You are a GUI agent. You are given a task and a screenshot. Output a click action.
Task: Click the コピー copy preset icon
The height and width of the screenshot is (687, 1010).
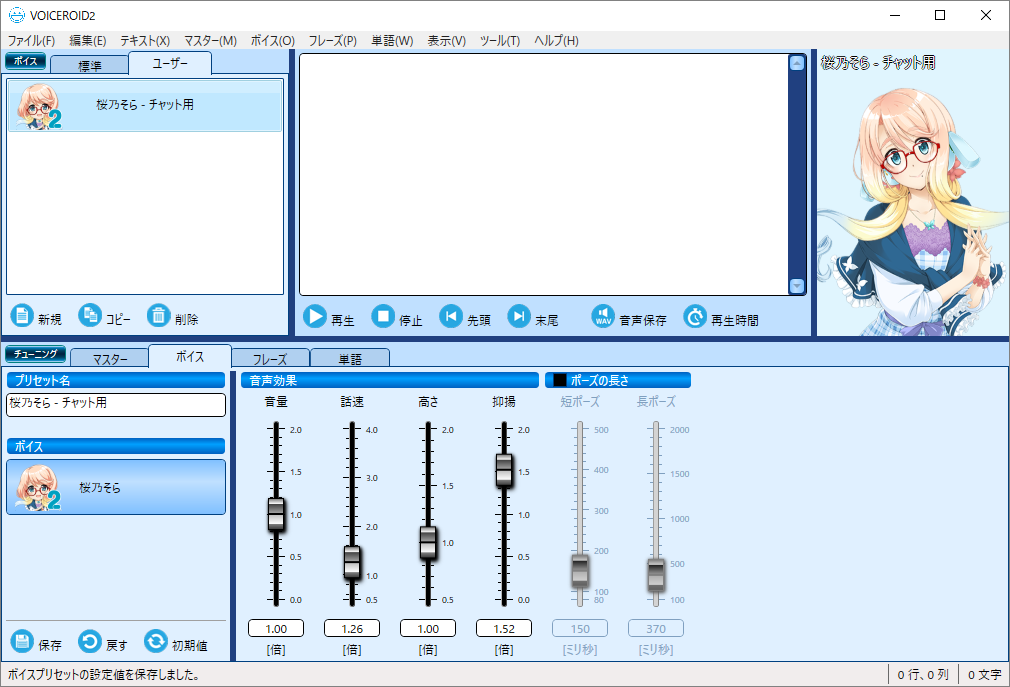[90, 315]
